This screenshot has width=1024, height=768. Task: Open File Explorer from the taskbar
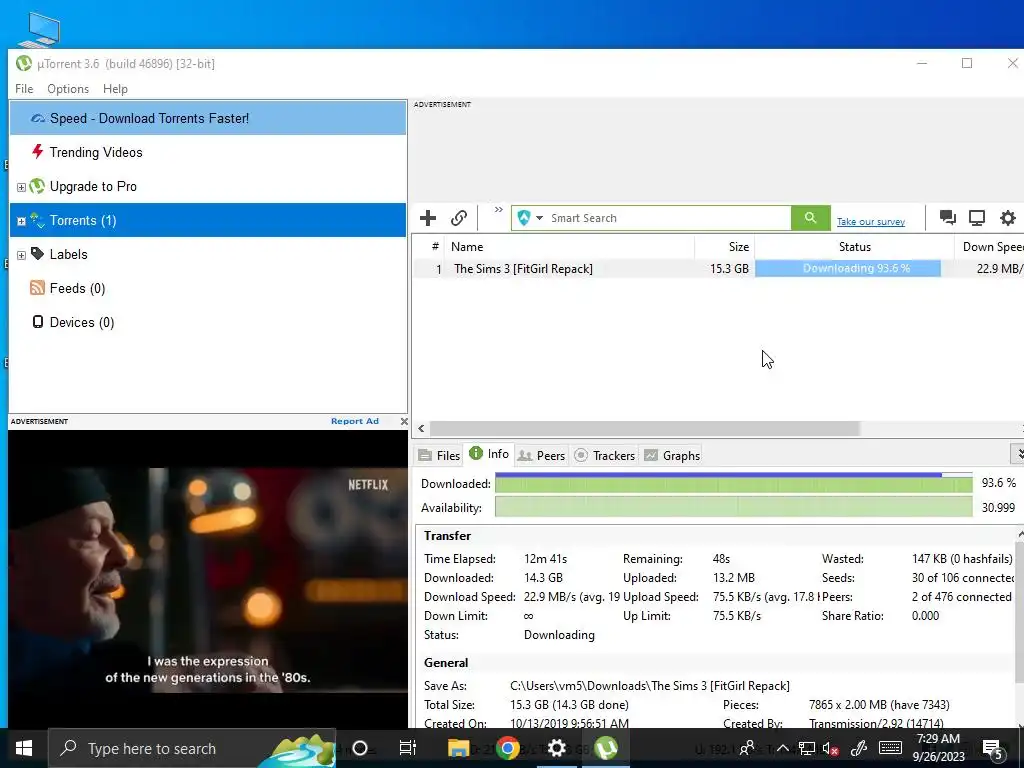pyautogui.click(x=458, y=748)
